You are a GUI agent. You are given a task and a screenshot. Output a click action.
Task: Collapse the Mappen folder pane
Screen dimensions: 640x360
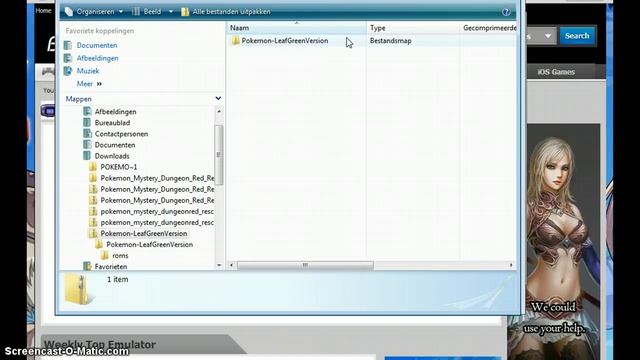tap(218, 98)
